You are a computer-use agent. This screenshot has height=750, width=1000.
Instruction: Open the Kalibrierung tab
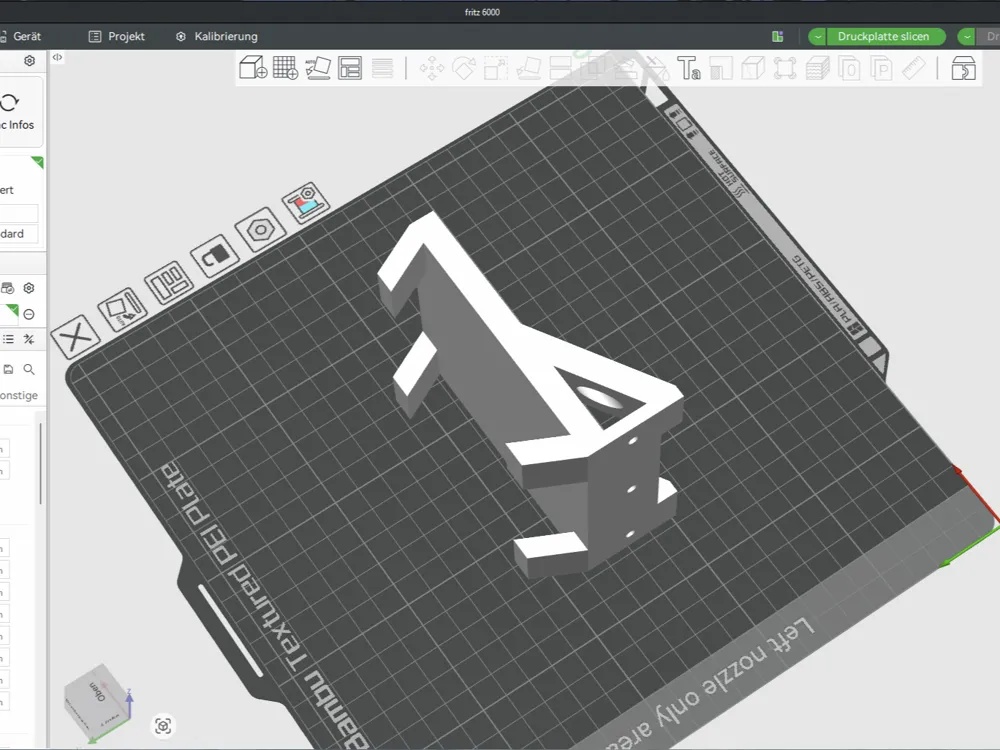[217, 36]
